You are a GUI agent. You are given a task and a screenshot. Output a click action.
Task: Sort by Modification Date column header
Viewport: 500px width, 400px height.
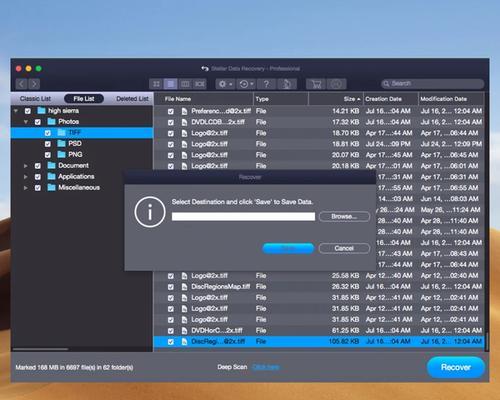click(451, 99)
